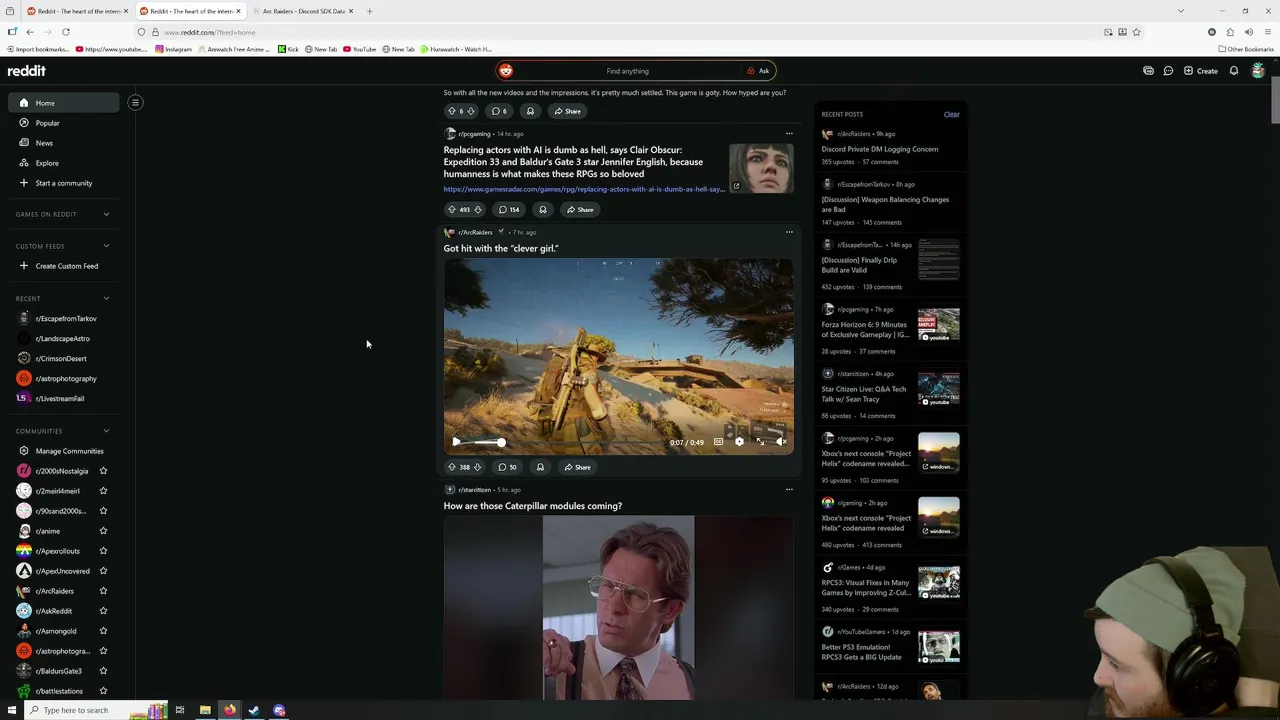Switch to the Arc Raiders Discord SDK tab

click(303, 11)
